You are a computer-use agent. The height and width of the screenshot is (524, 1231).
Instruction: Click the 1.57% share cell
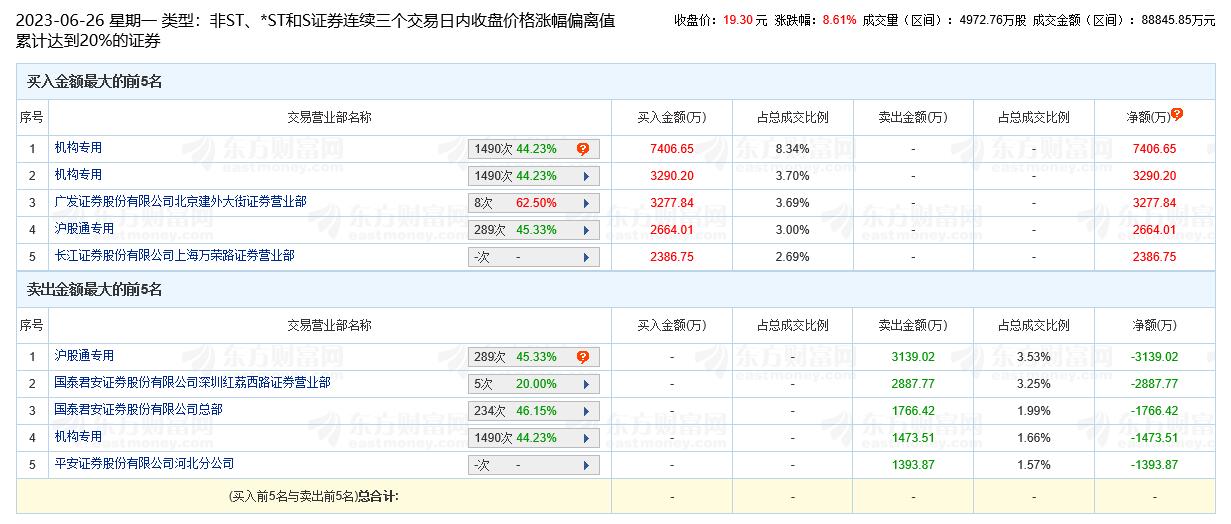pyautogui.click(x=1033, y=465)
